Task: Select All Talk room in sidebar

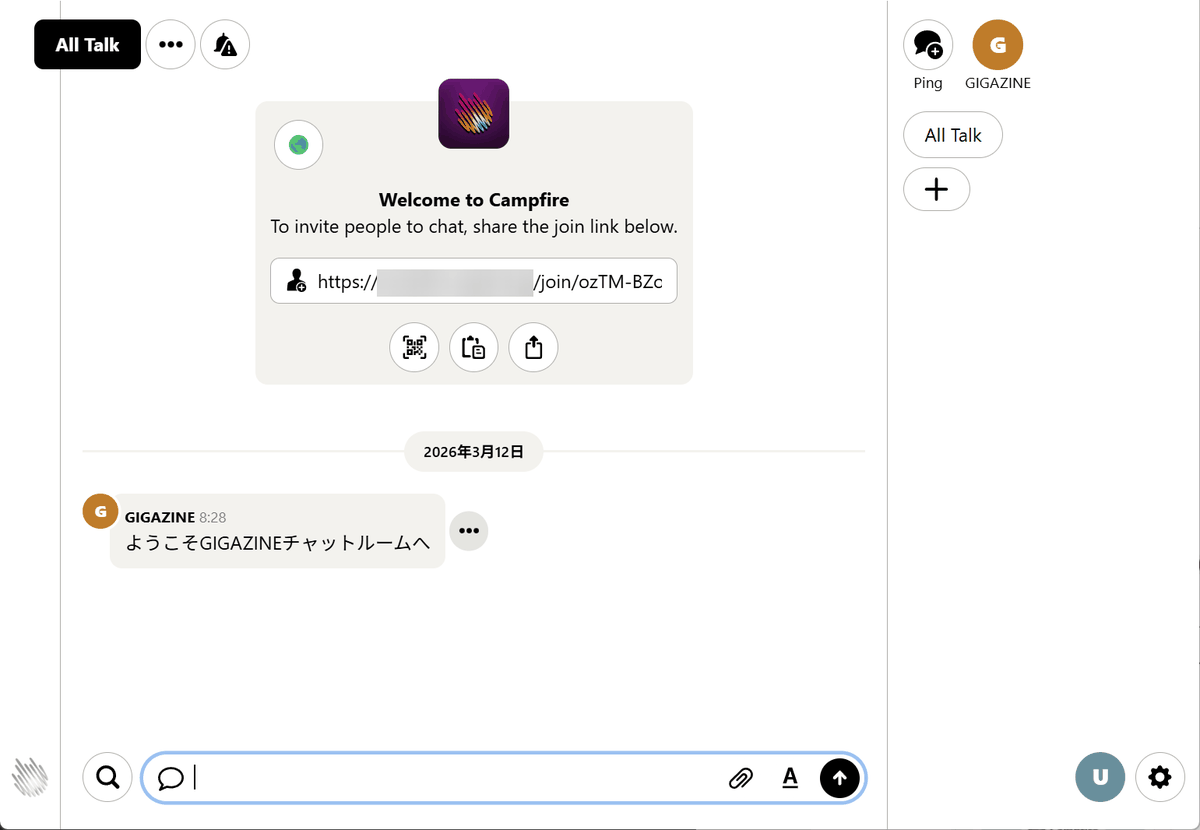Action: tap(952, 135)
